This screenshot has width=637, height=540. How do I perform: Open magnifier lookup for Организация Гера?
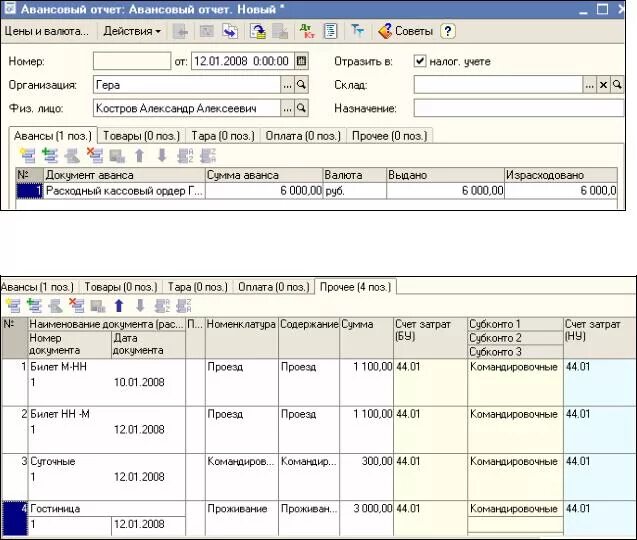[x=301, y=85]
